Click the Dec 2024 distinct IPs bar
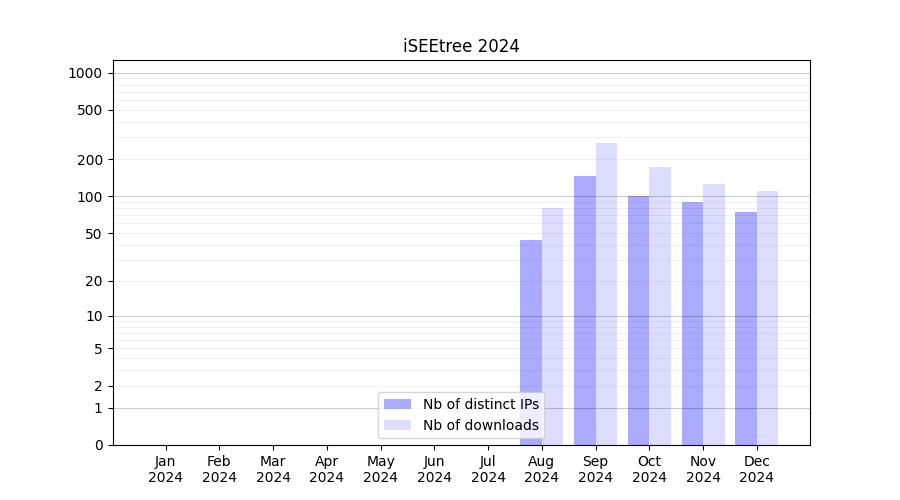This screenshot has height=500, width=900. click(746, 328)
